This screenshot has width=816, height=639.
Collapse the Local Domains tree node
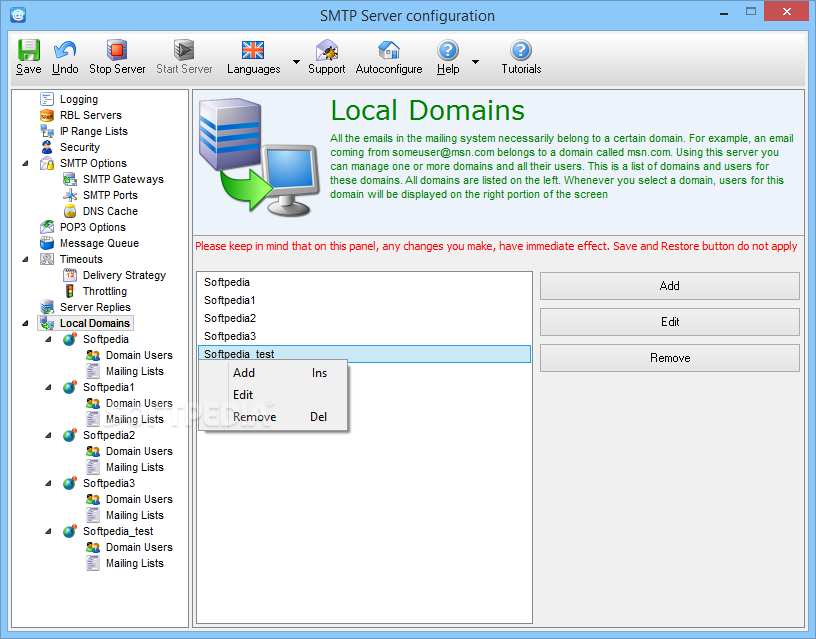pos(26,323)
